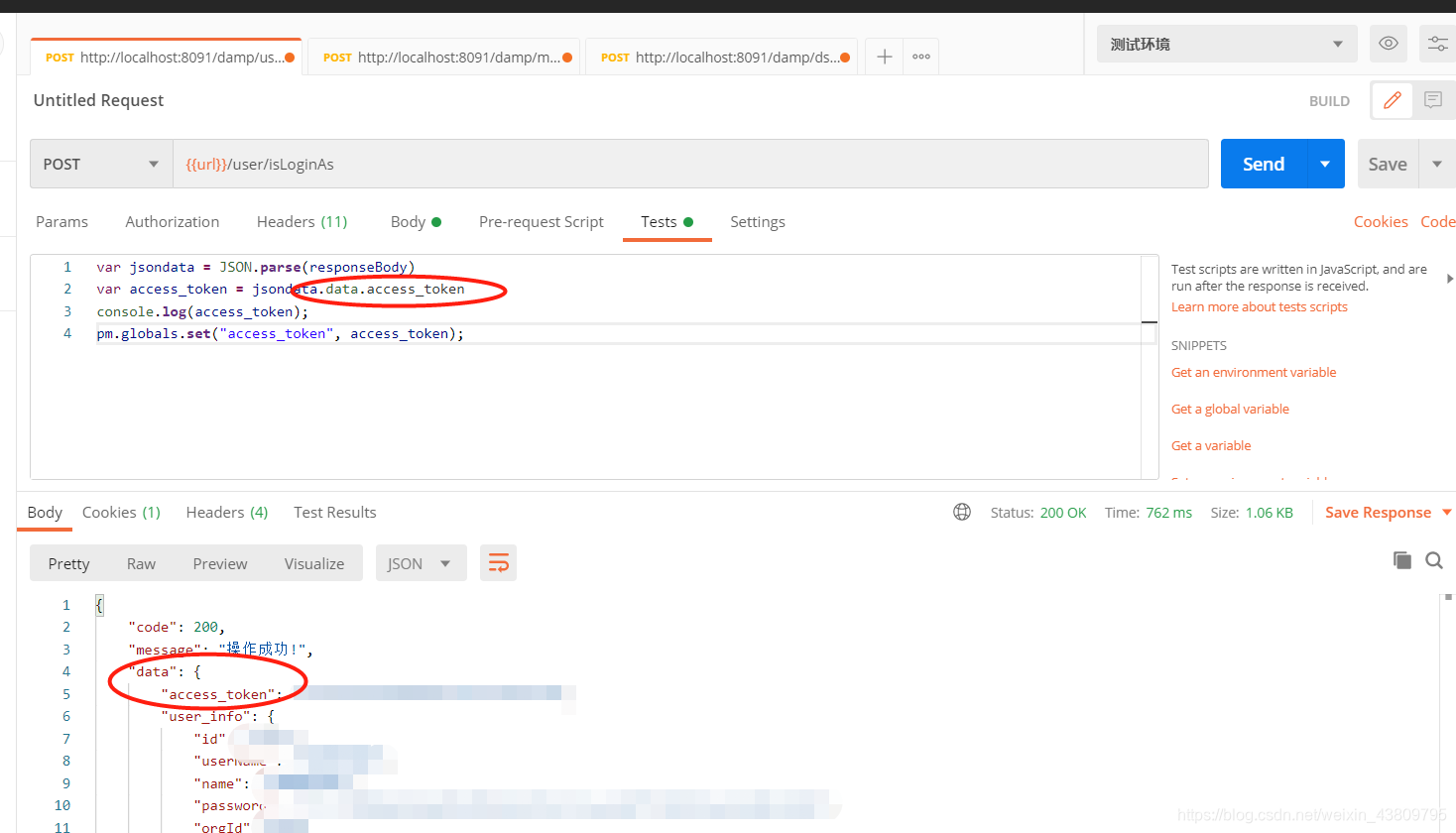The width and height of the screenshot is (1456, 833).
Task: Collapse the snippets panel arrow
Action: coord(1450,279)
